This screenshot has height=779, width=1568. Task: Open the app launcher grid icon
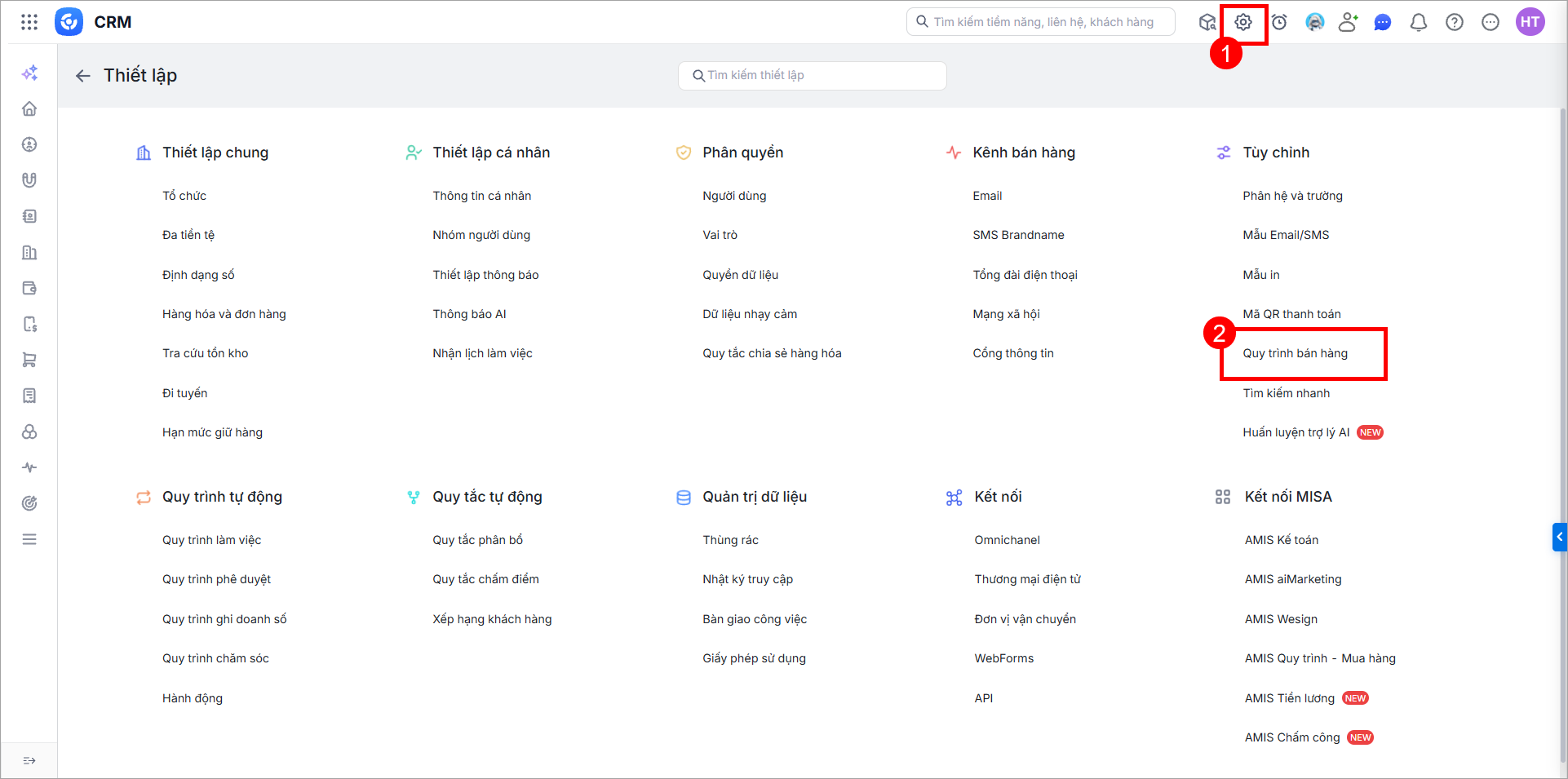click(29, 22)
